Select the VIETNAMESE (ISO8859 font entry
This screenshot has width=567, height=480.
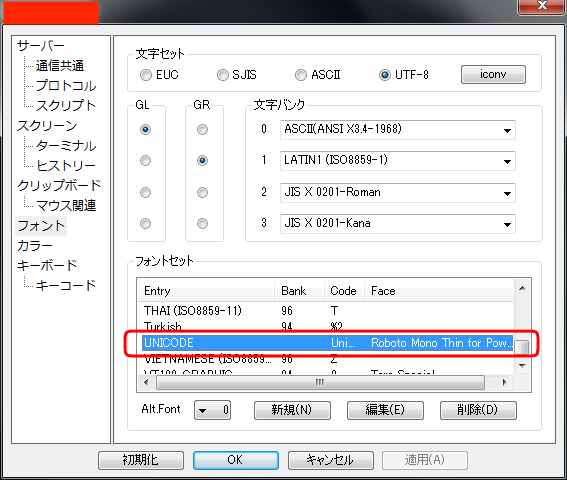point(325,359)
